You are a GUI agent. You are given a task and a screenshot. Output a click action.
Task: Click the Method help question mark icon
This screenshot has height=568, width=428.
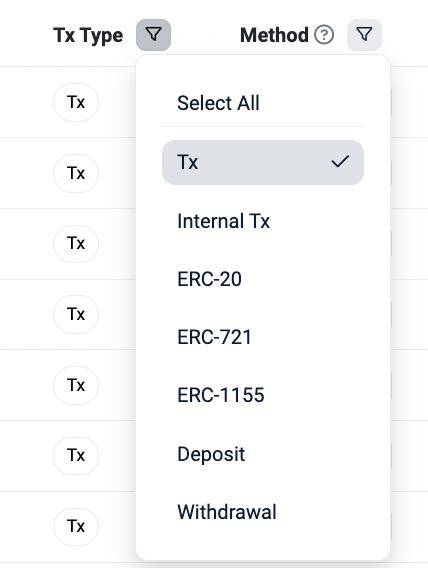pos(324,35)
